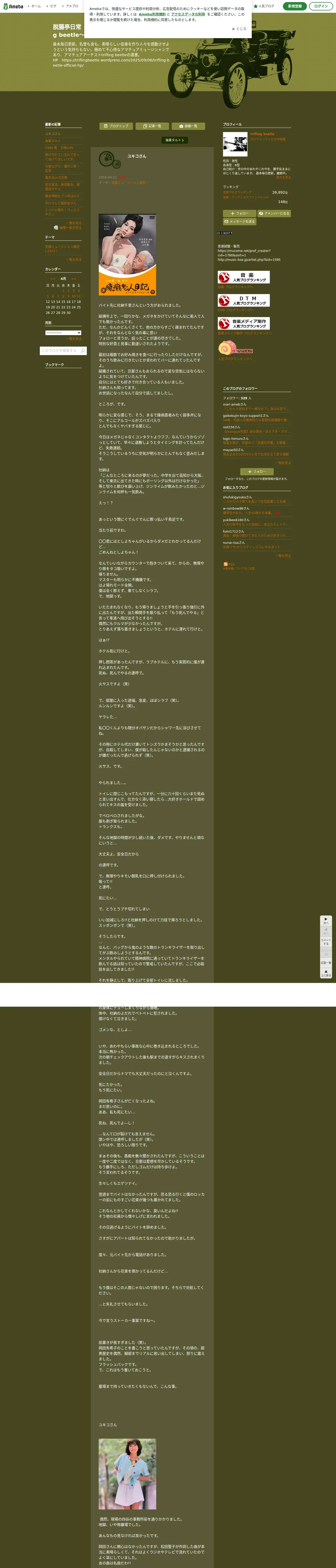Click the floating コメントする button
The image size is (336, 1568).
coord(326,942)
